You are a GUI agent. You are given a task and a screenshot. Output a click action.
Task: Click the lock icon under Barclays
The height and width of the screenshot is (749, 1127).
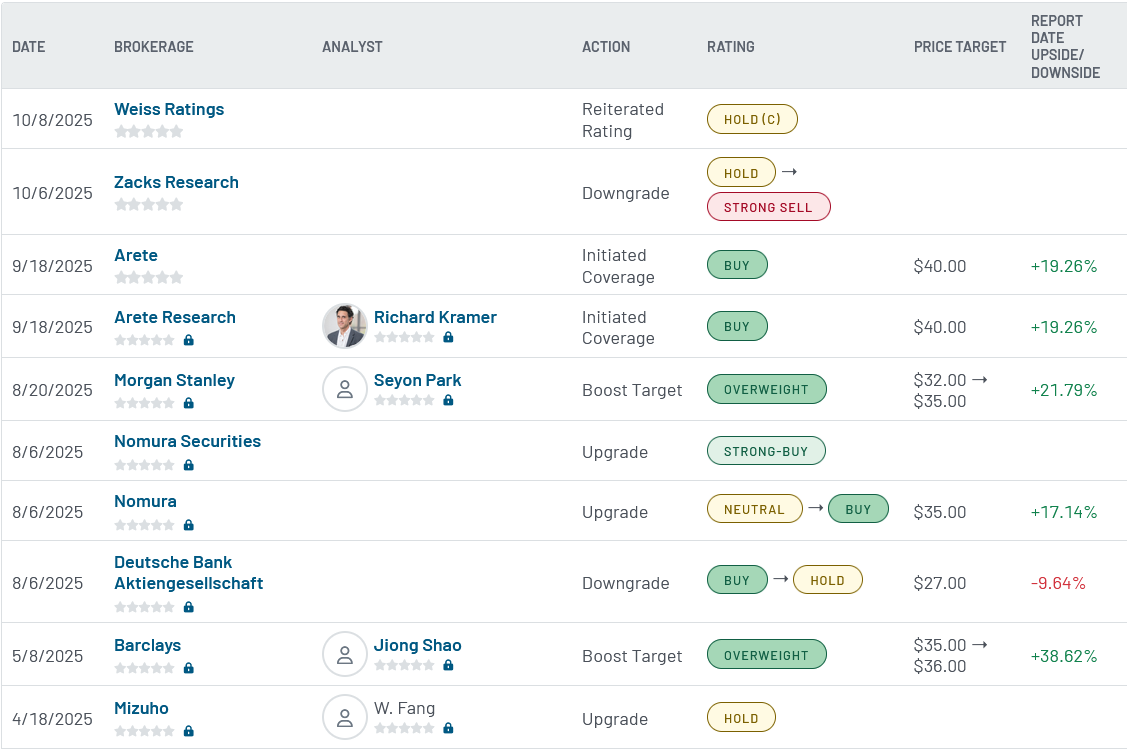coord(188,668)
